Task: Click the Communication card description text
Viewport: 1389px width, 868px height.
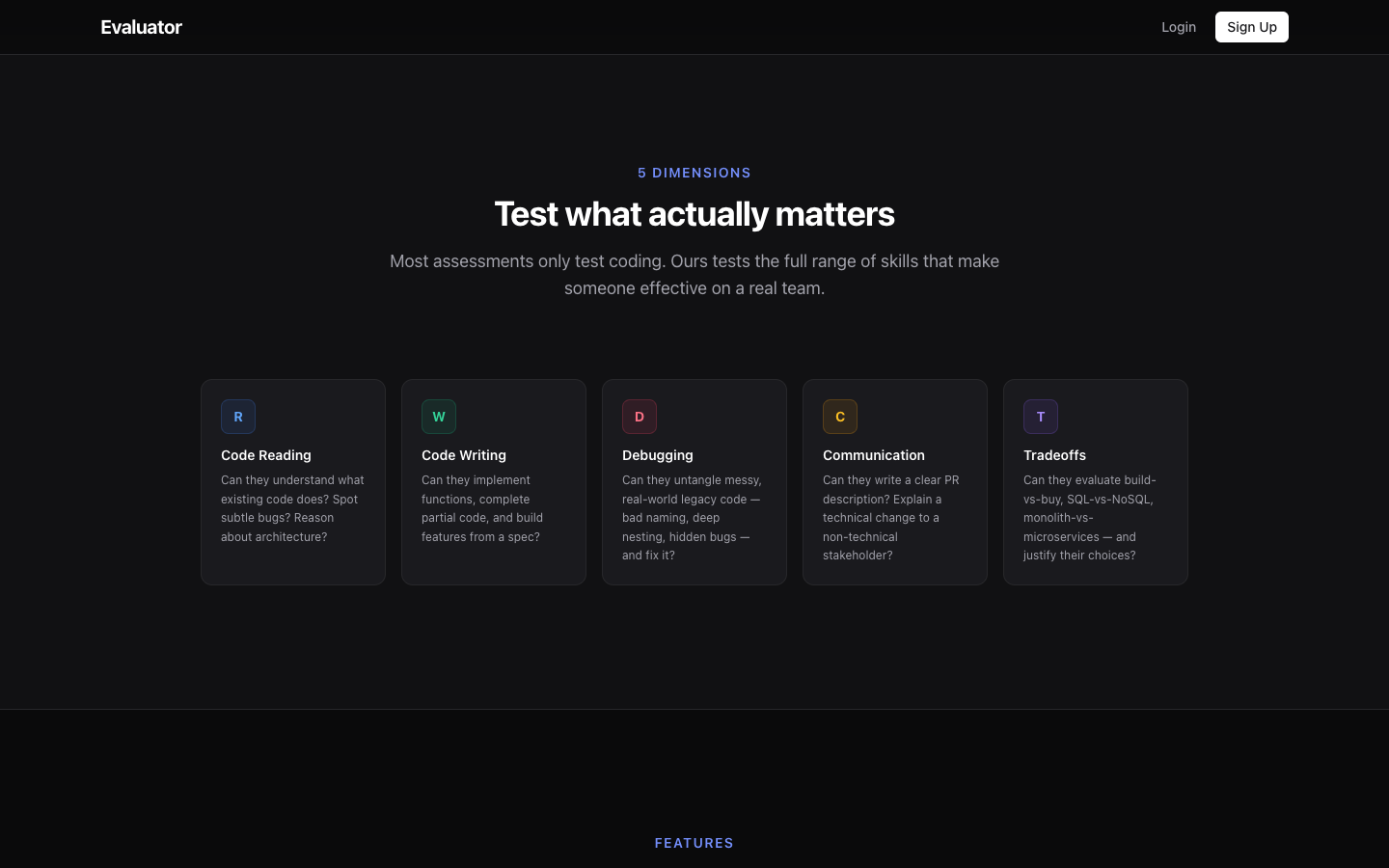Action: pos(891,517)
